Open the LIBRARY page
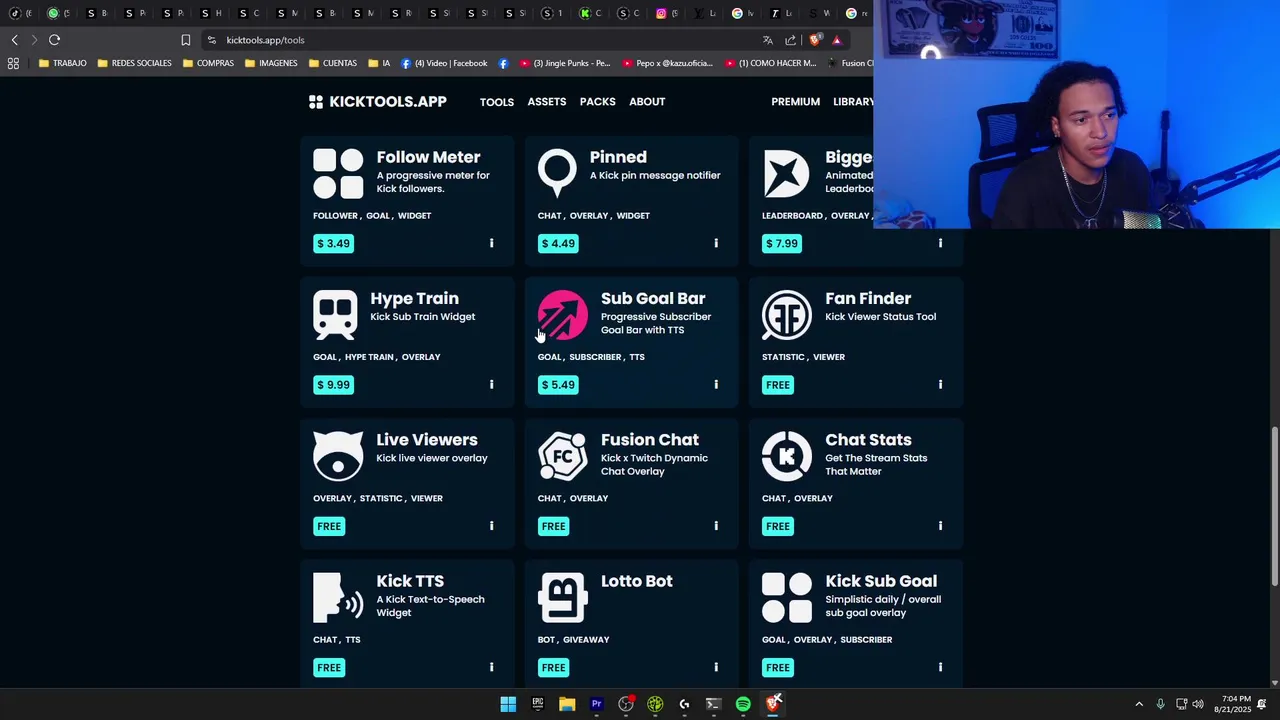The image size is (1280, 720). click(x=853, y=102)
